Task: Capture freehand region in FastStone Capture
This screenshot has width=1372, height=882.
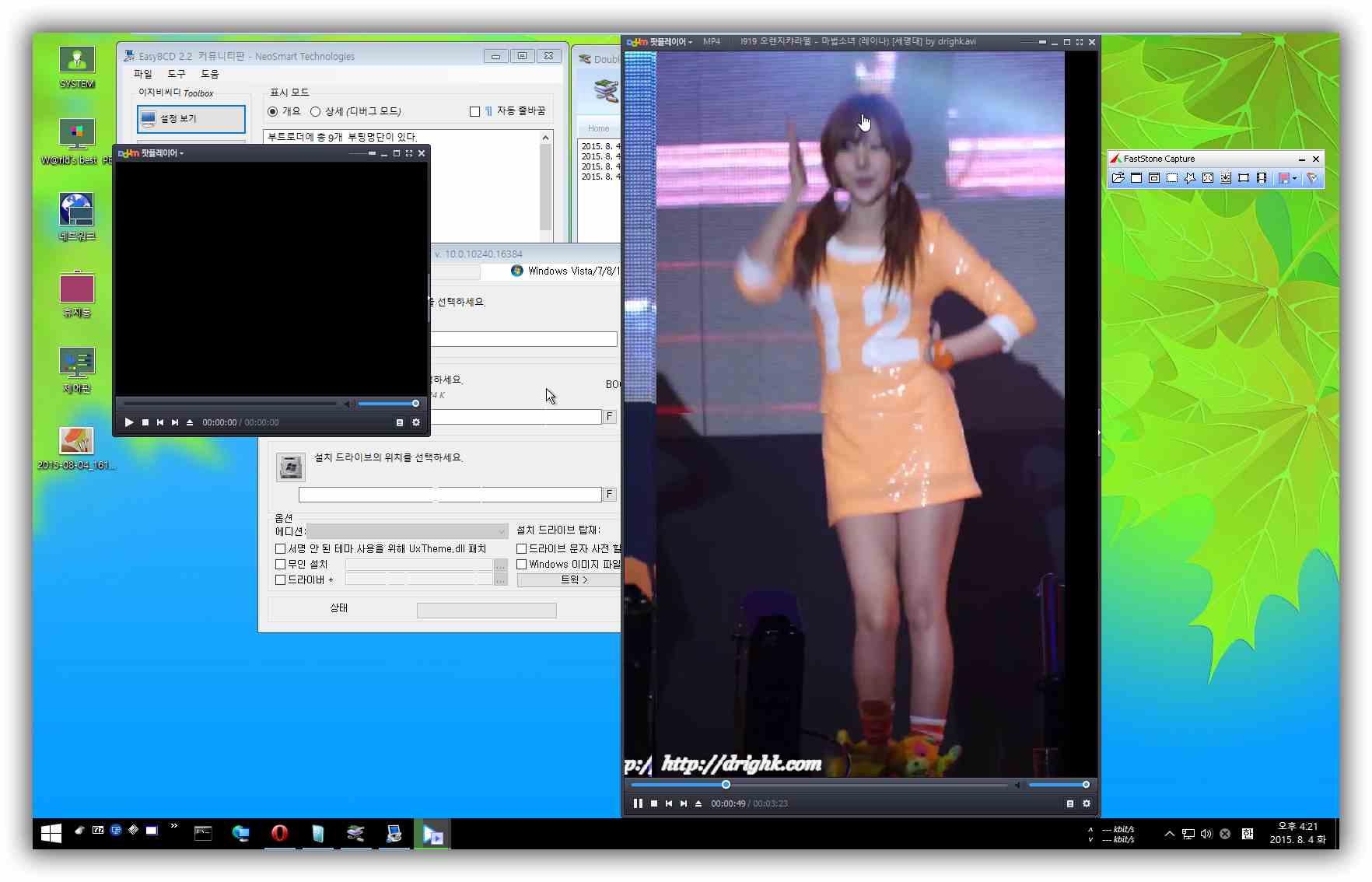Action: tap(1190, 178)
